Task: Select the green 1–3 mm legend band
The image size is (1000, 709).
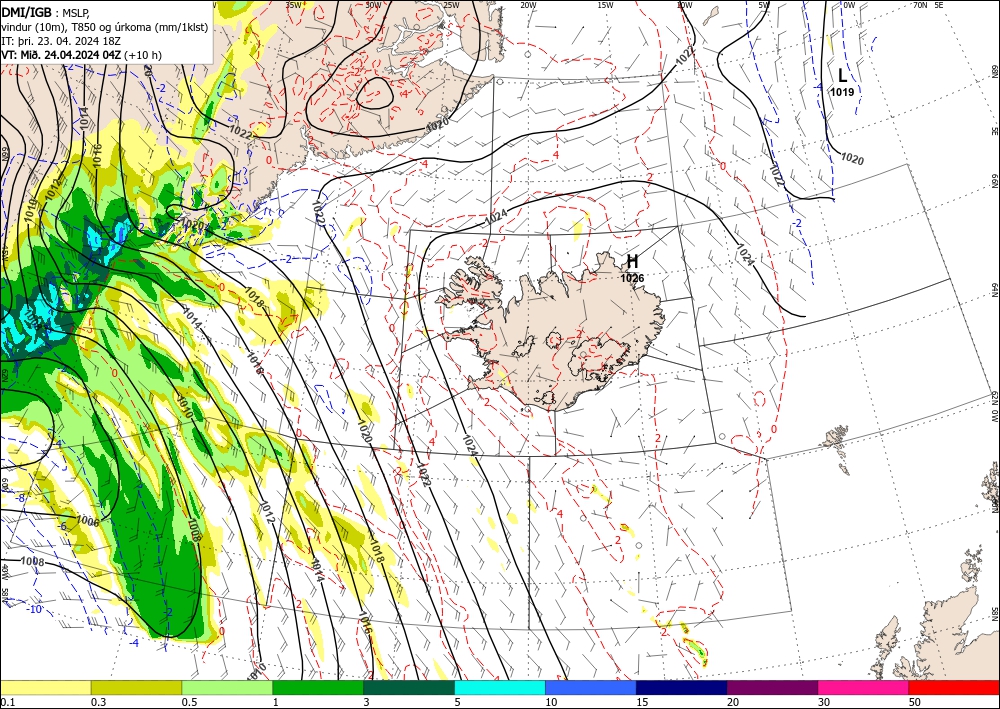Action: 318,687
